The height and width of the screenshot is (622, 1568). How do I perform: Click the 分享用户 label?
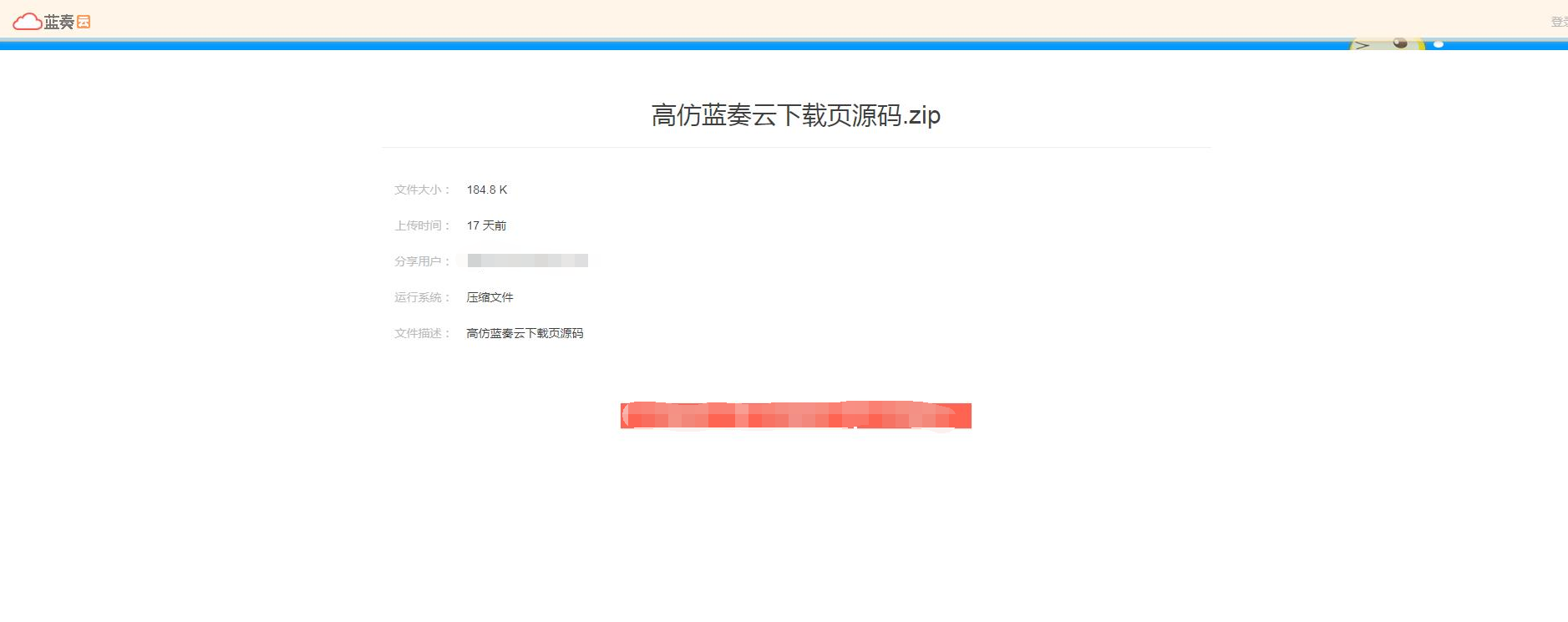(x=422, y=261)
